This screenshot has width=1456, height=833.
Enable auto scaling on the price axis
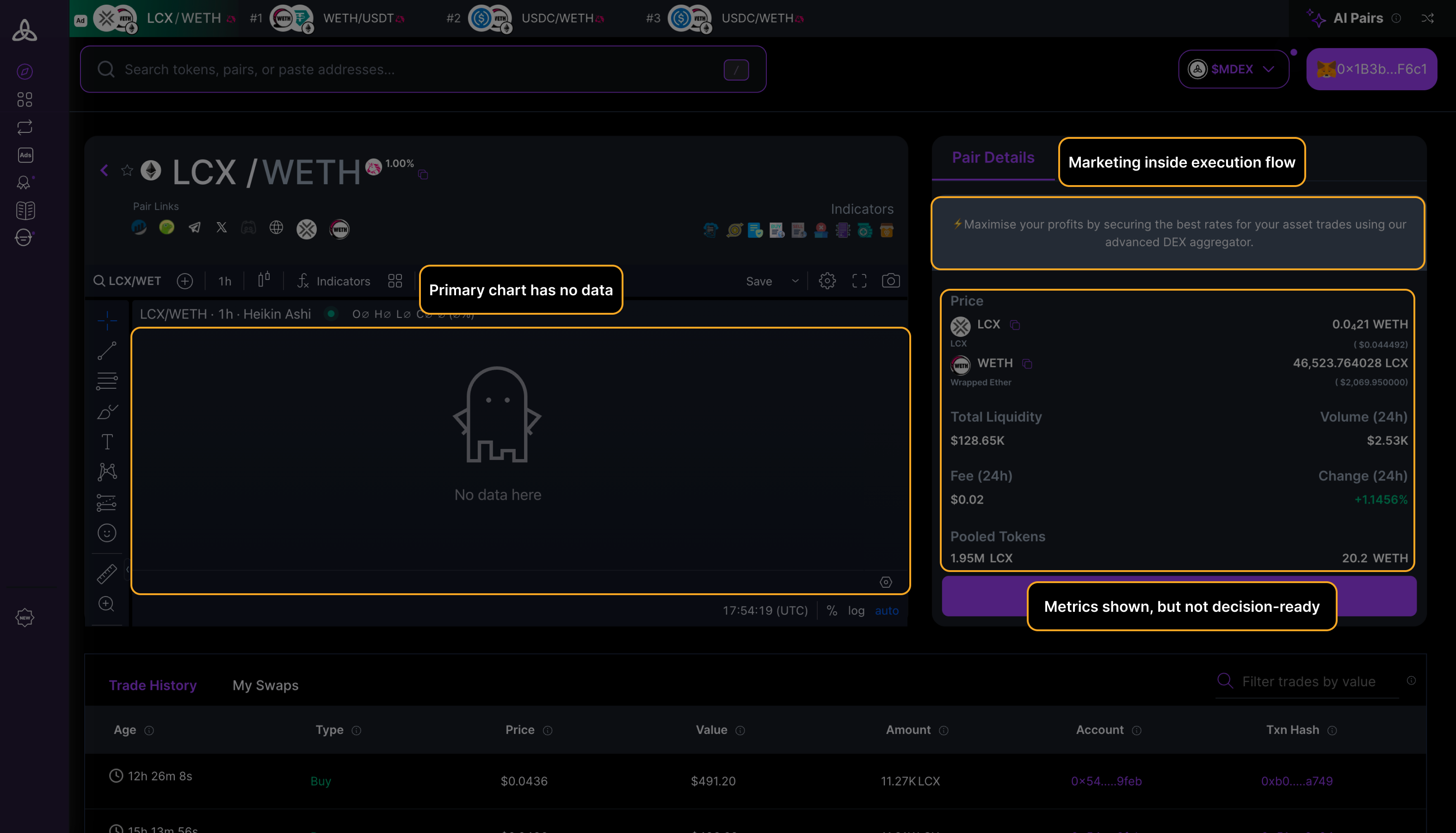pos(887,610)
